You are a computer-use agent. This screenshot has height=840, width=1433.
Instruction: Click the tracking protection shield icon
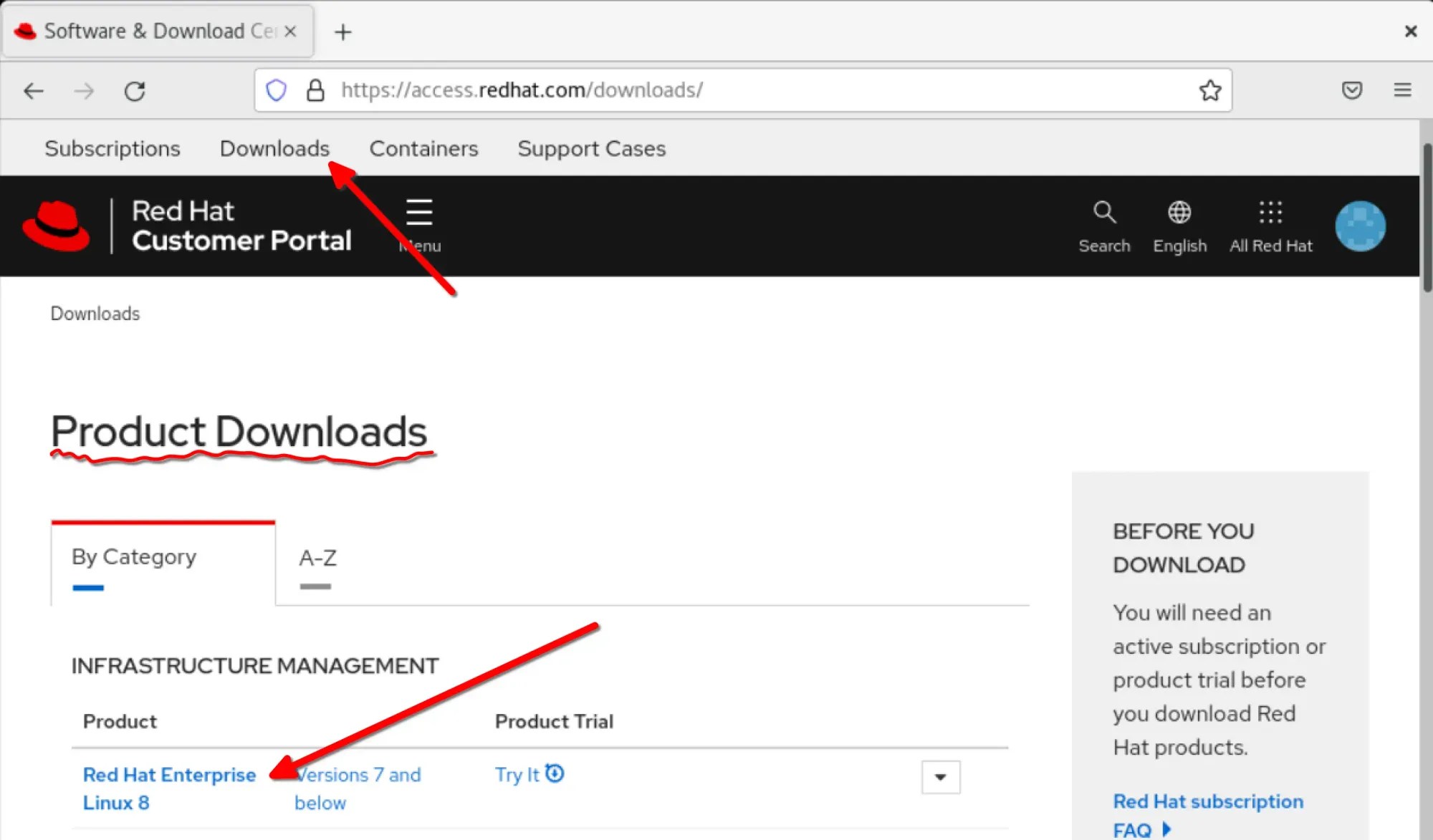pos(276,90)
